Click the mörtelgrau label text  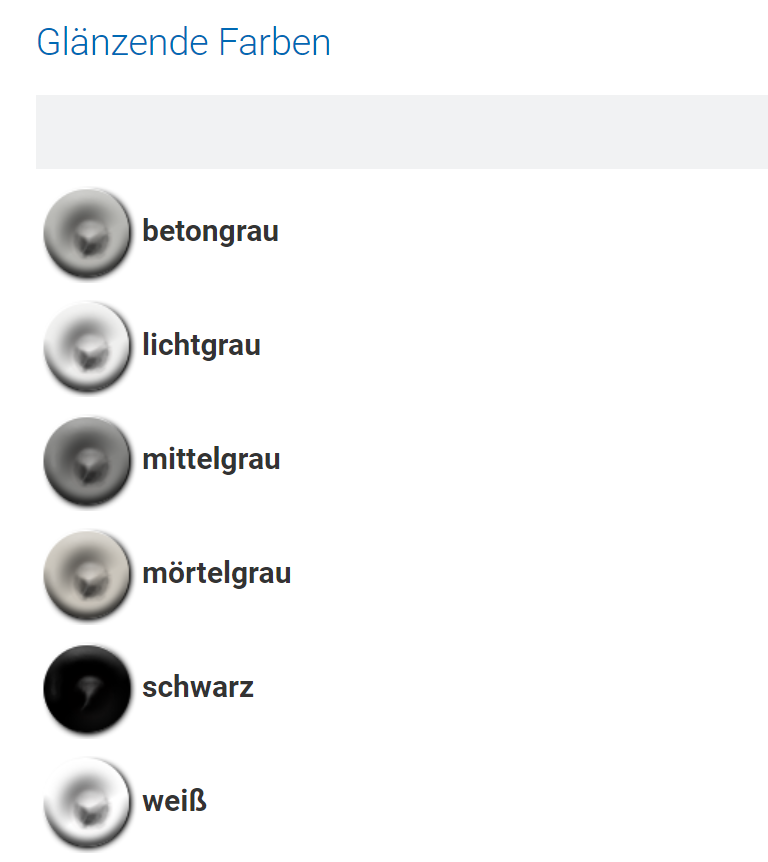click(x=217, y=573)
